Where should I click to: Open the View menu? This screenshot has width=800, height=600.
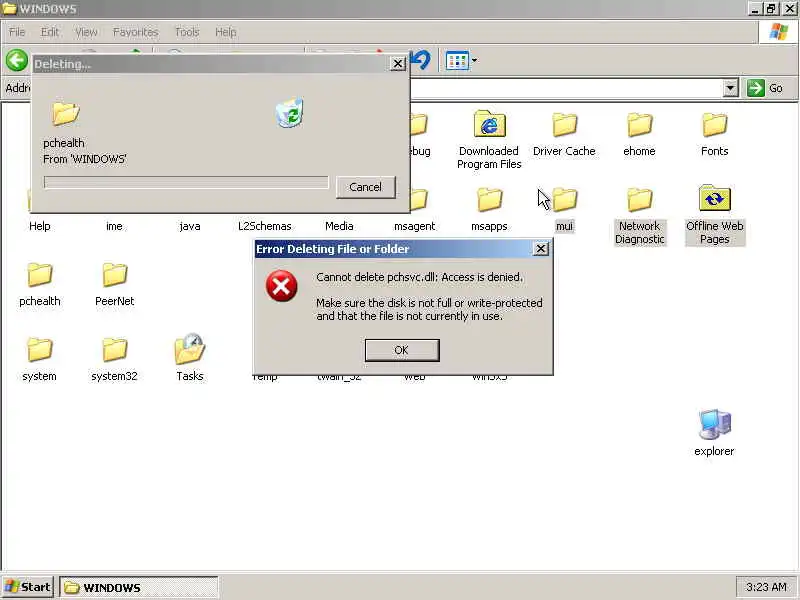tap(86, 32)
